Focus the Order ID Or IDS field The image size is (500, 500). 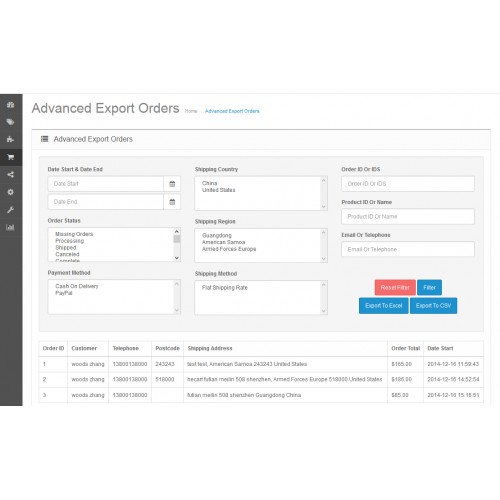[408, 184]
